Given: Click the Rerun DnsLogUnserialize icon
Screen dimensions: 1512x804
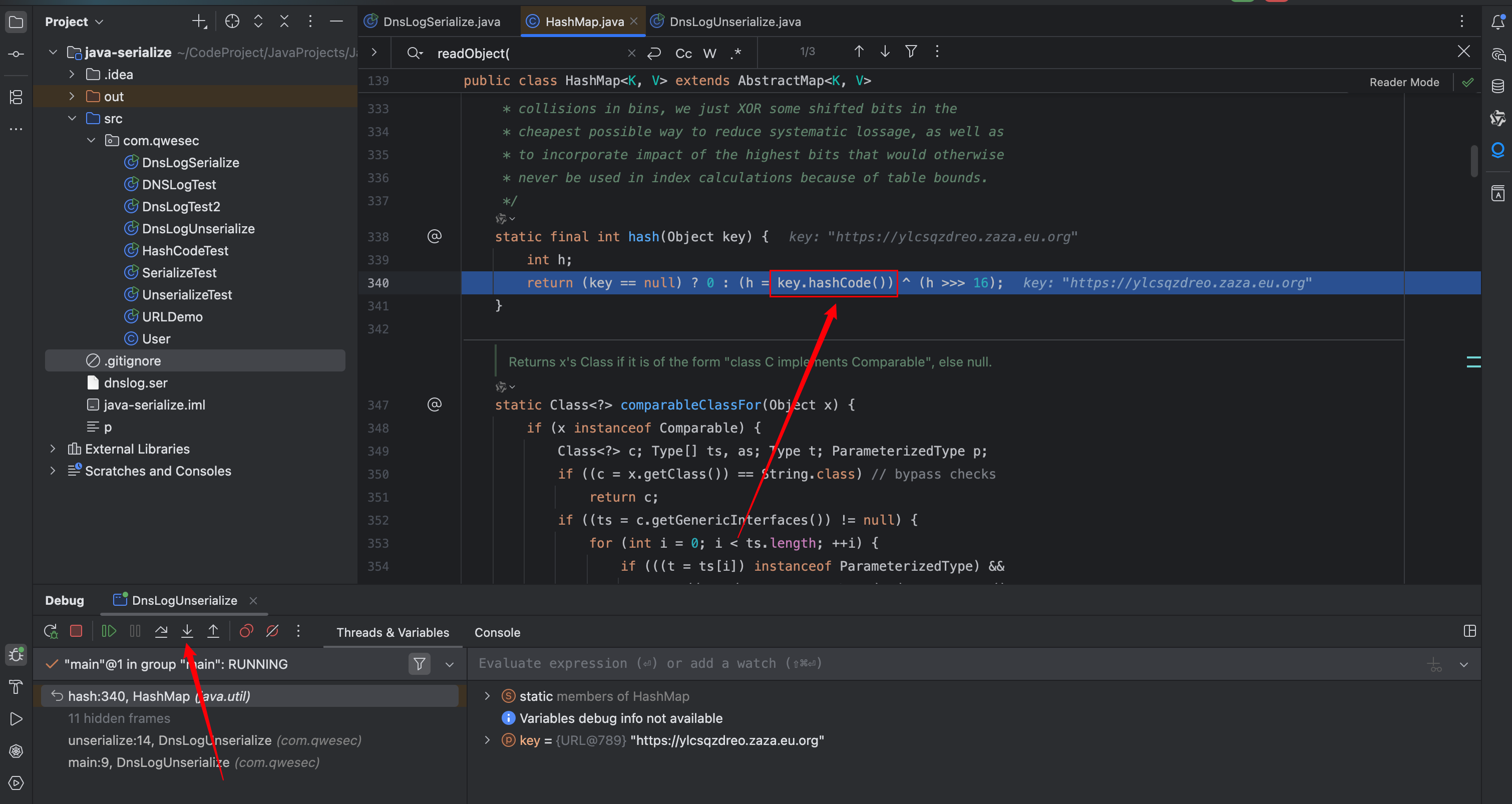Looking at the screenshot, I should point(51,631).
